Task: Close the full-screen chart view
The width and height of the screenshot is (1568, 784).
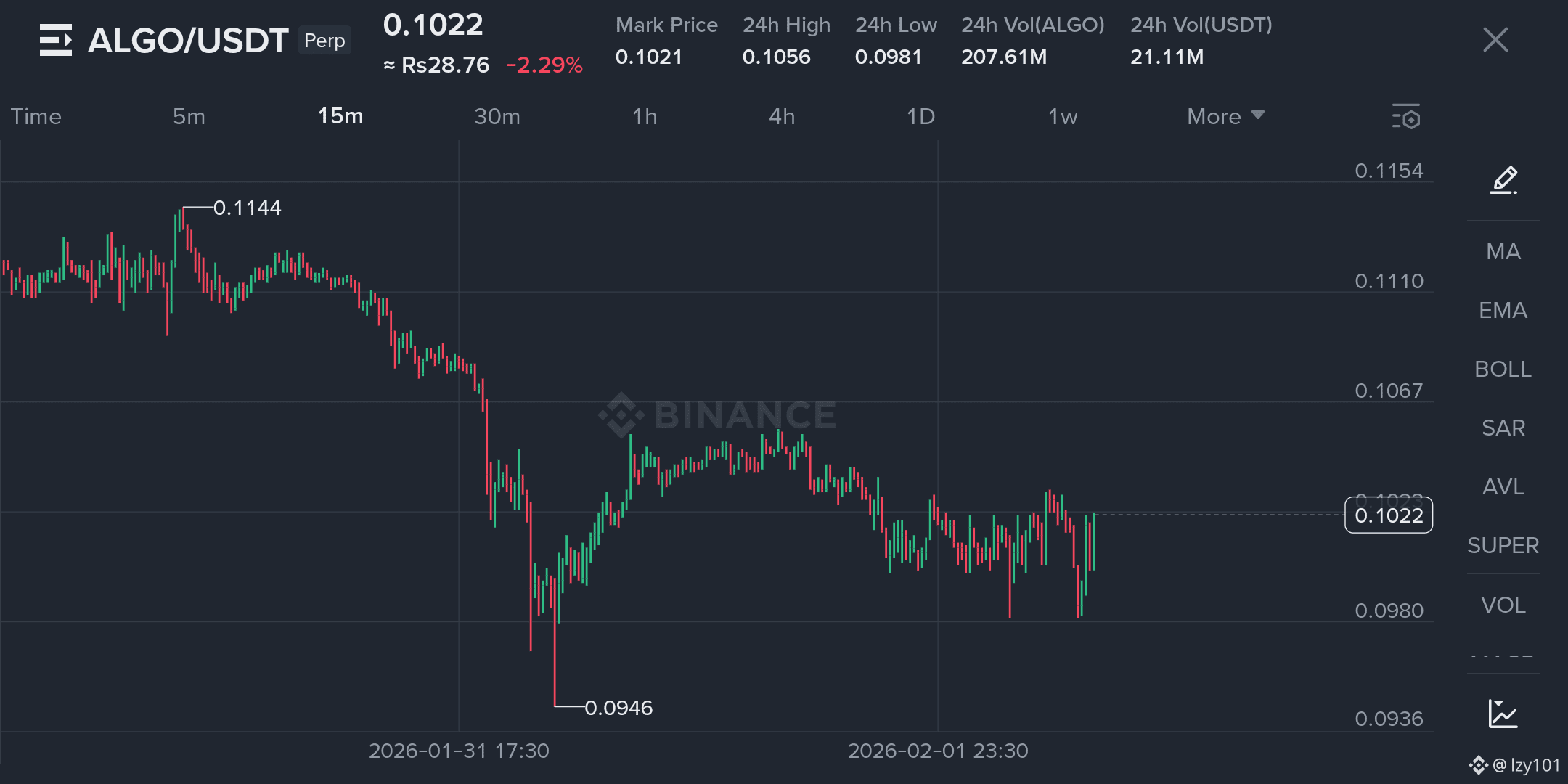Action: 1495,40
